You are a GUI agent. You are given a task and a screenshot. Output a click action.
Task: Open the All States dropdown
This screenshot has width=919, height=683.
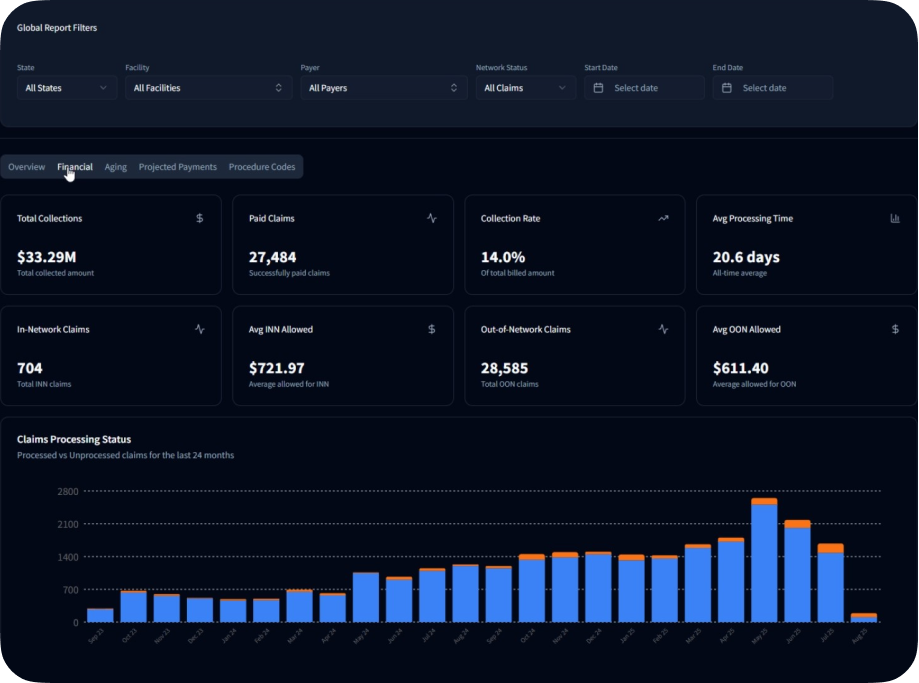click(65, 87)
